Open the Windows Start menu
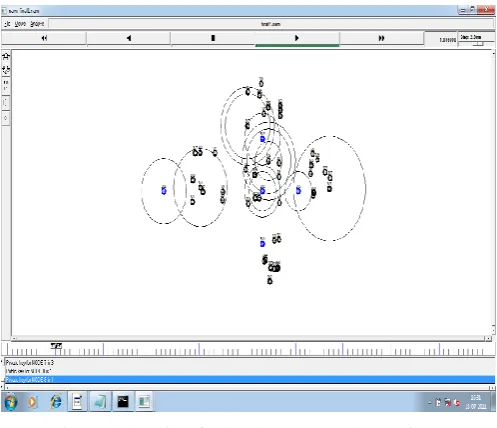The image size is (497, 428). tap(10, 402)
